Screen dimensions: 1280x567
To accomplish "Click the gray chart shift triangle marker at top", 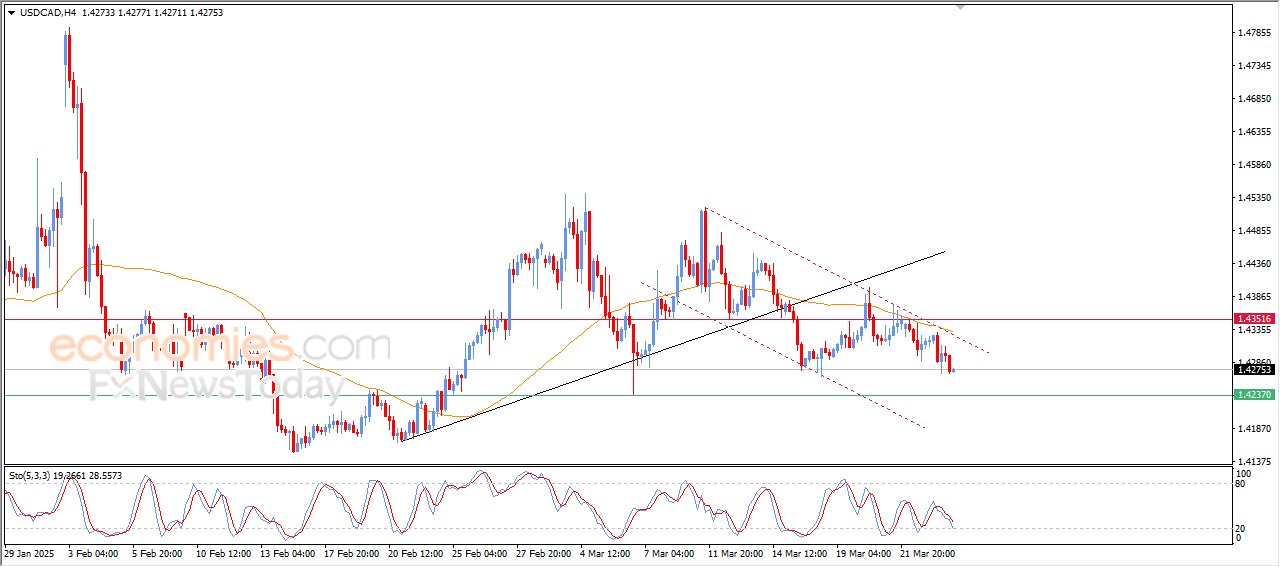I will tap(961, 8).
